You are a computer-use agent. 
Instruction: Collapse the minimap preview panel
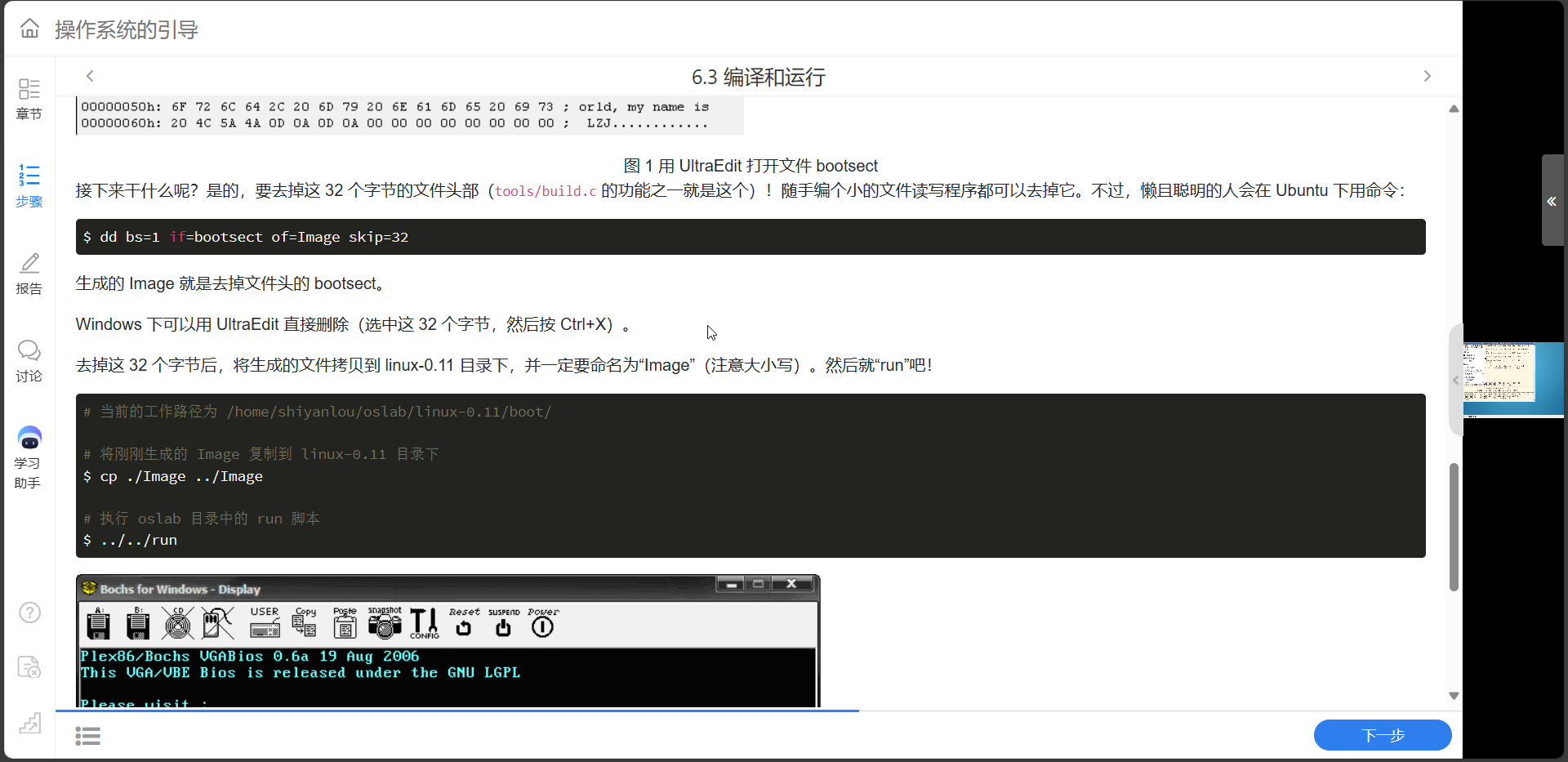click(1455, 378)
